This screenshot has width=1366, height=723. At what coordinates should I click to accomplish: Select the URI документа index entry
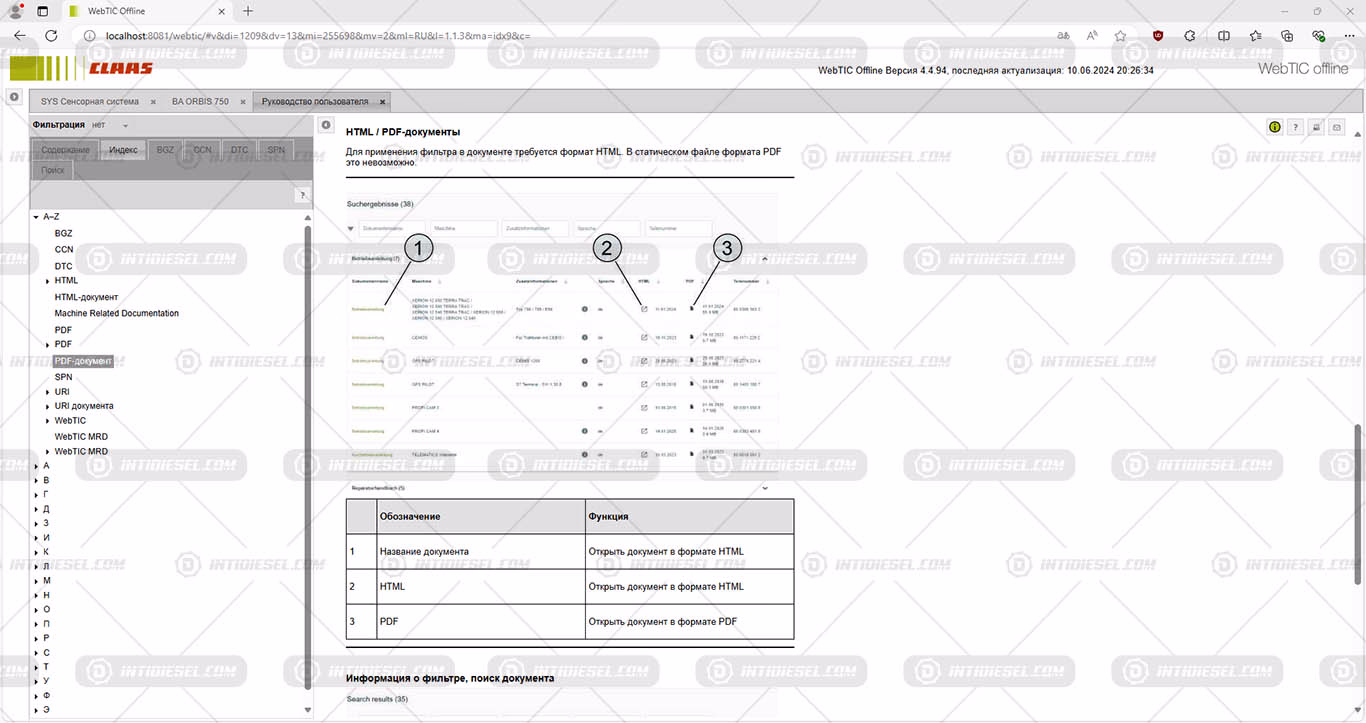[x=84, y=406]
